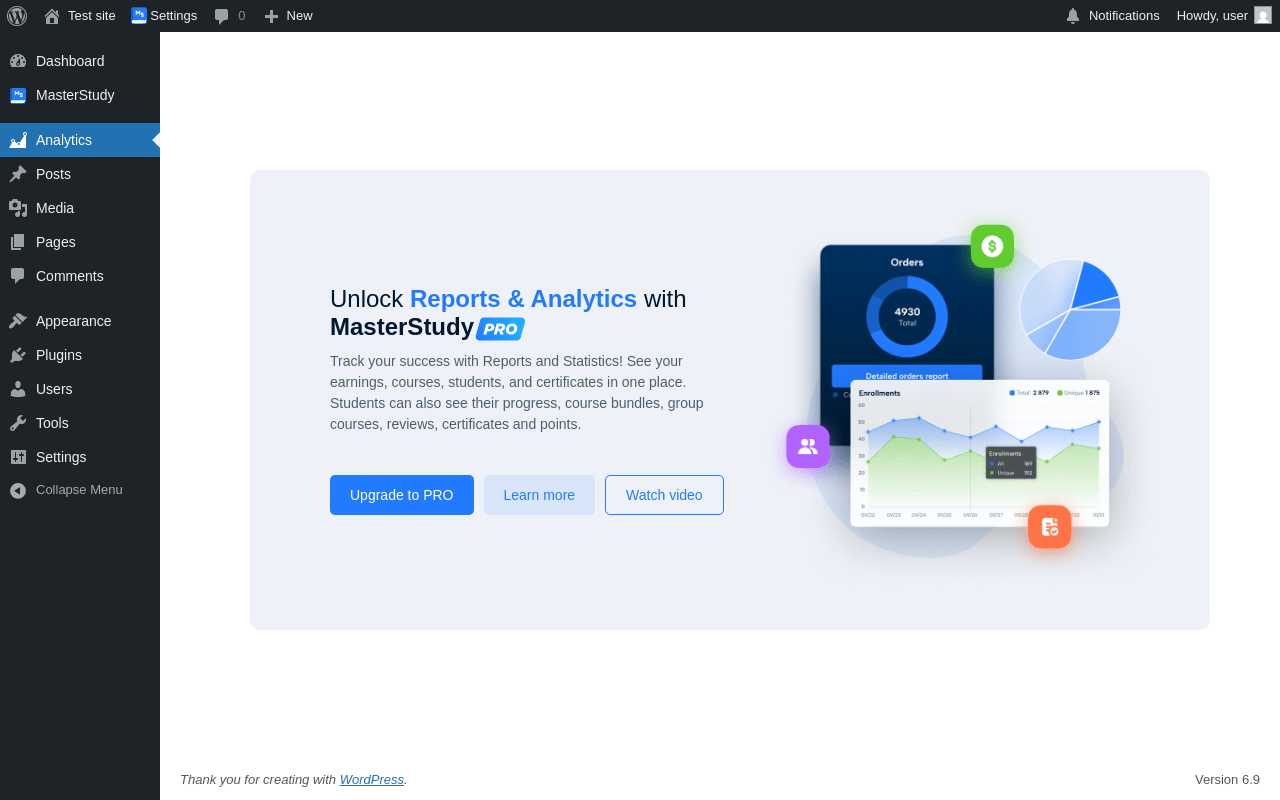Image resolution: width=1280 pixels, height=800 pixels.
Task: Select the Tools wrench icon
Action: (x=18, y=423)
